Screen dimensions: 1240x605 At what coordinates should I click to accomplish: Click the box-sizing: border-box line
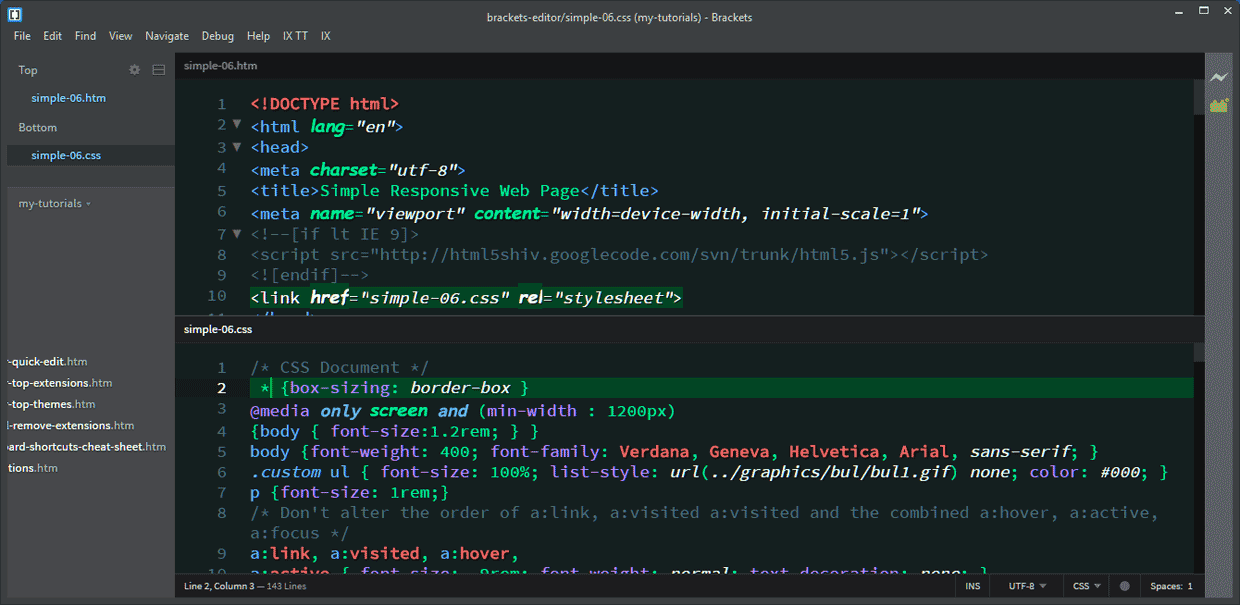394,388
